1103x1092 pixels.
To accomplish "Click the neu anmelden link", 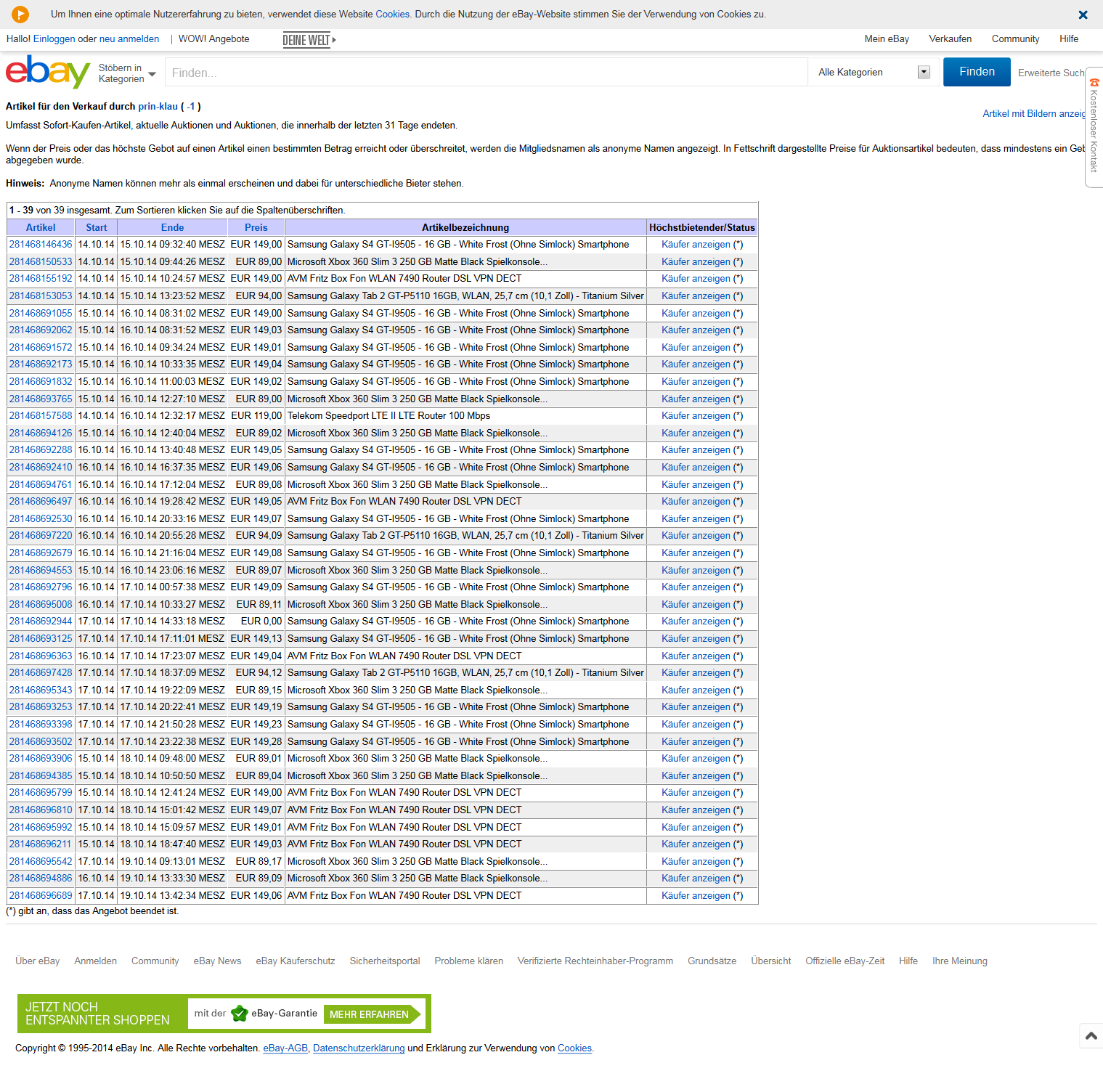I will tap(129, 39).
